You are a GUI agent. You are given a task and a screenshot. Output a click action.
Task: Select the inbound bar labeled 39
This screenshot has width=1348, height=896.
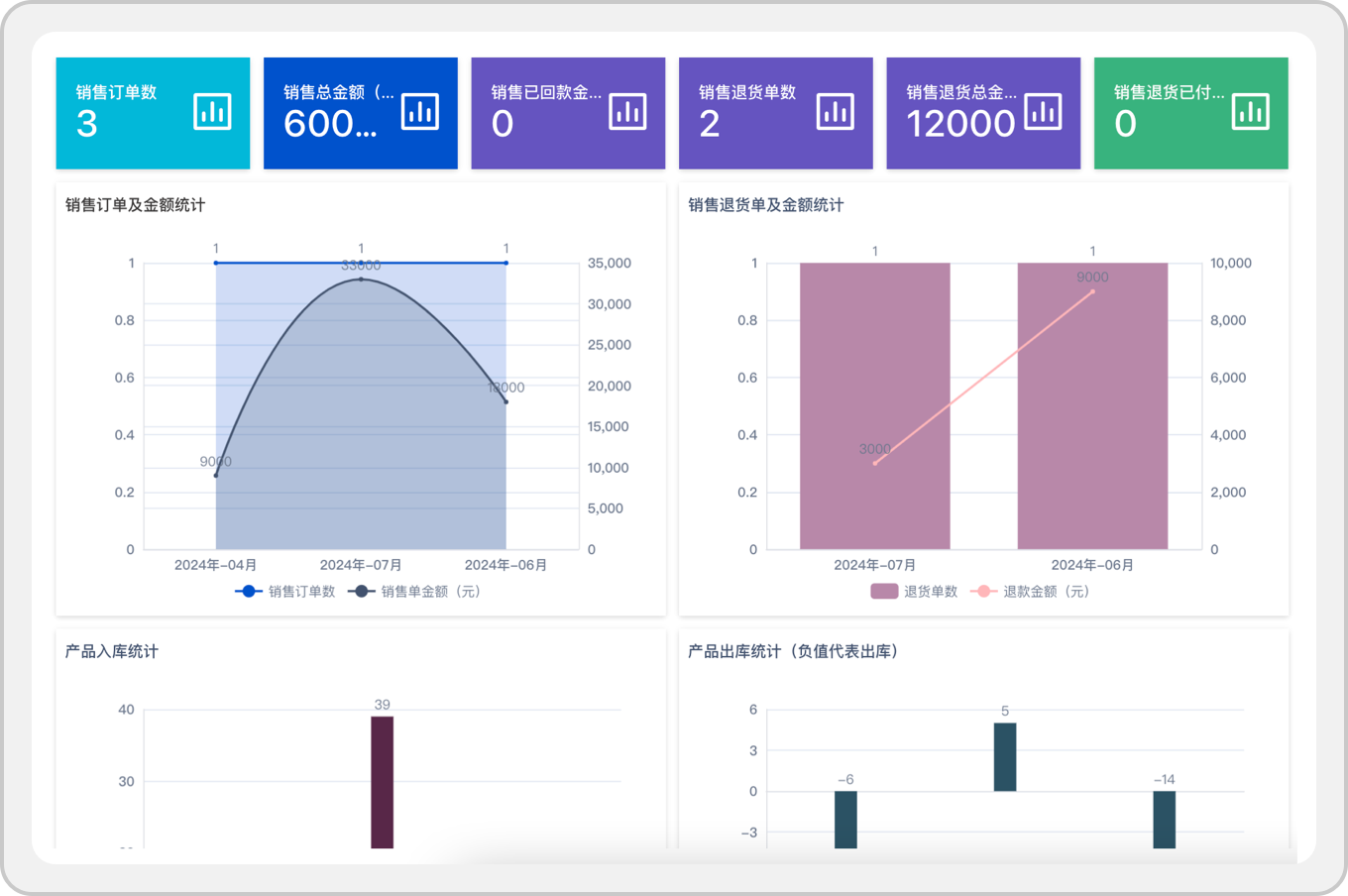(x=383, y=782)
